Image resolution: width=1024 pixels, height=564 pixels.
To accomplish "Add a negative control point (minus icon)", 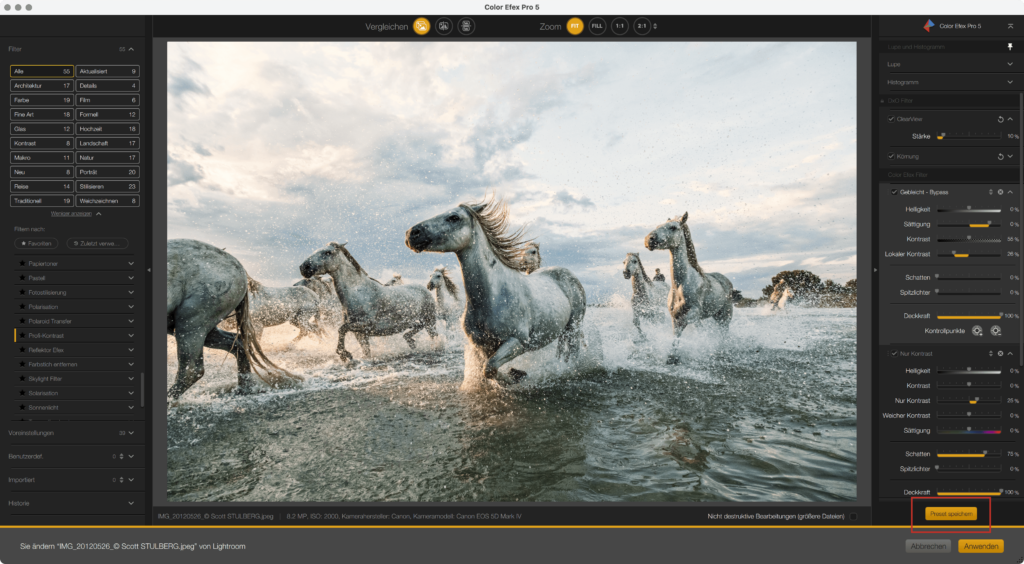I will pyautogui.click(x=995, y=331).
